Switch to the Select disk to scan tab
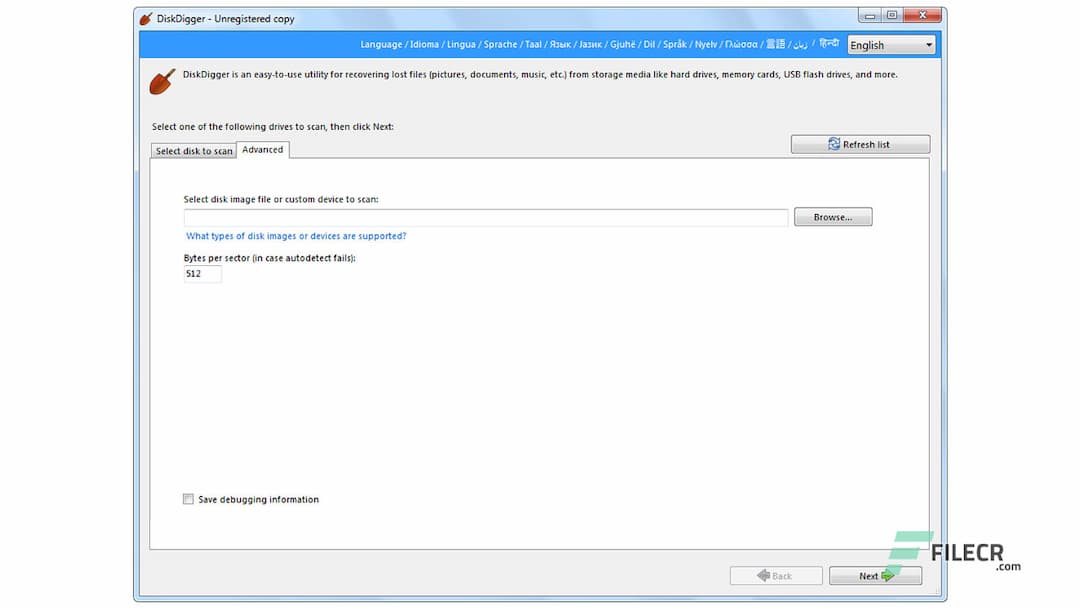The width and height of the screenshot is (1080, 608). tap(192, 150)
